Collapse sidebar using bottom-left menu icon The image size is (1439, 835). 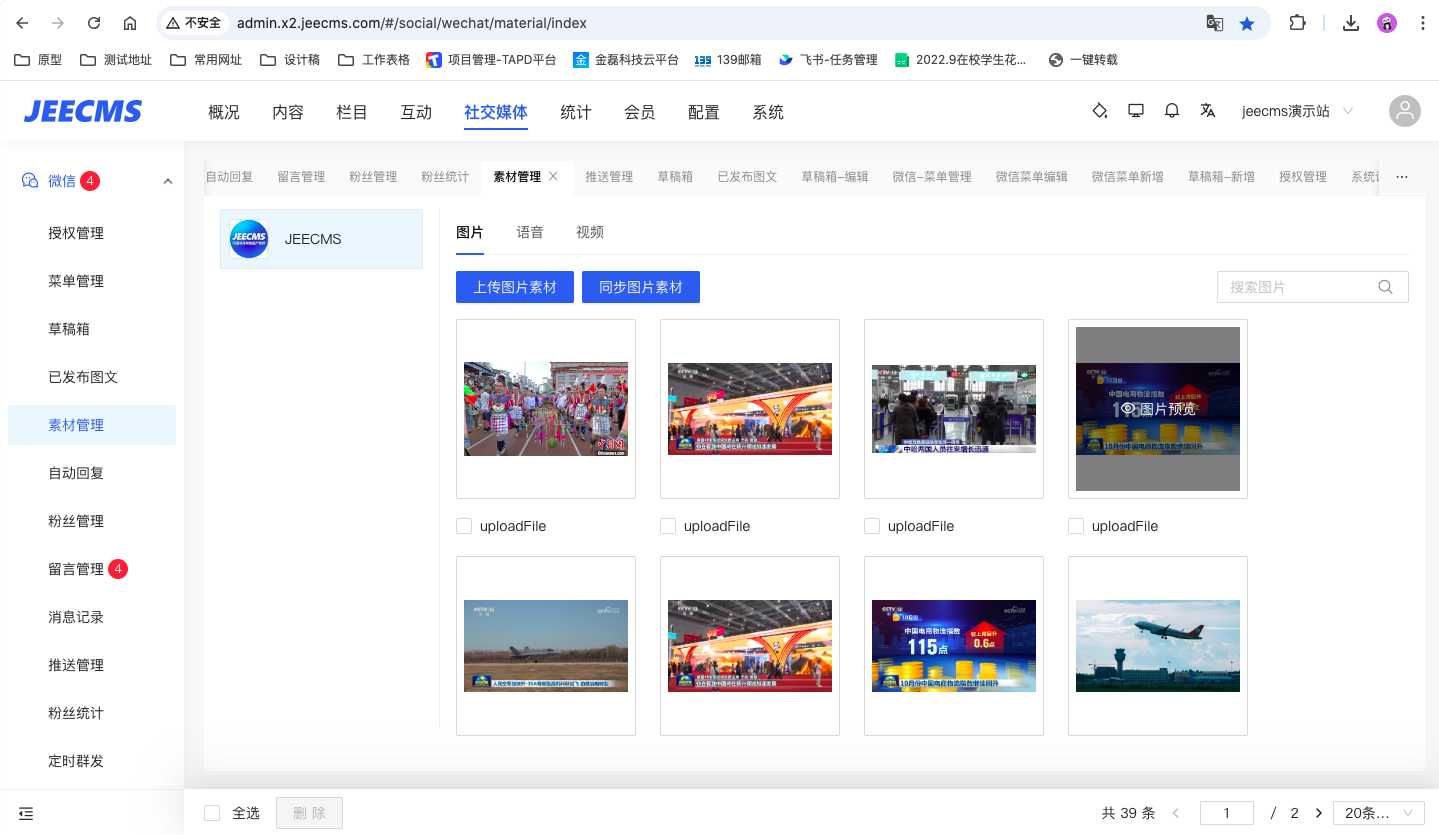point(26,813)
